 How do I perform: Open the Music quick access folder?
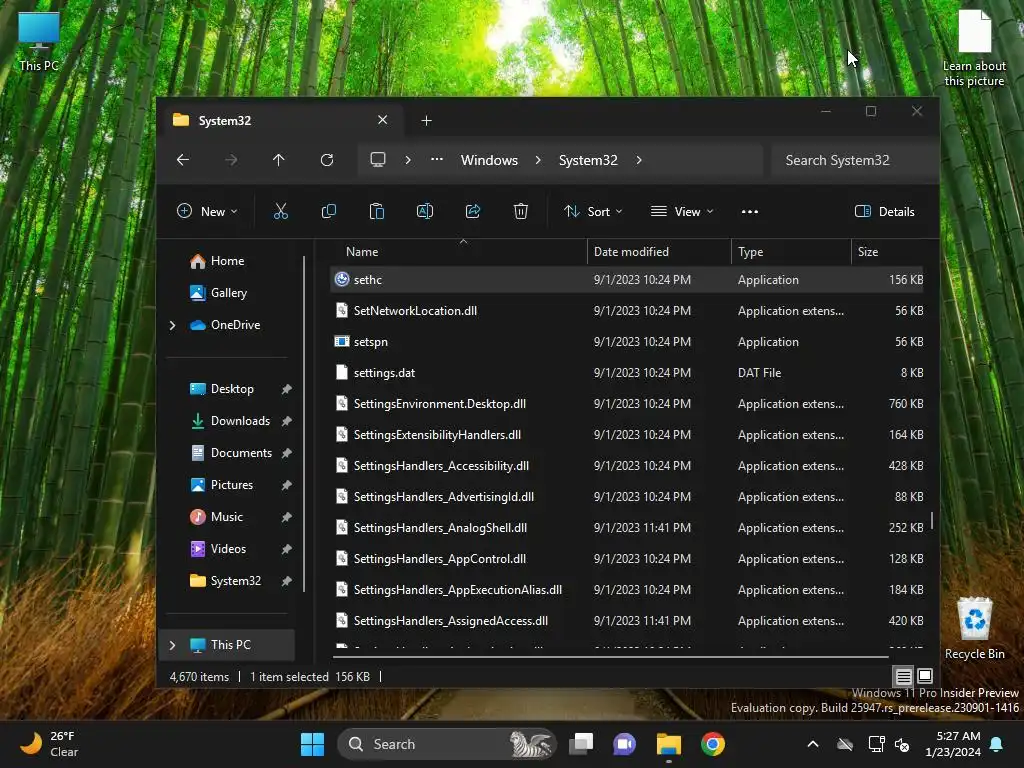tap(227, 517)
